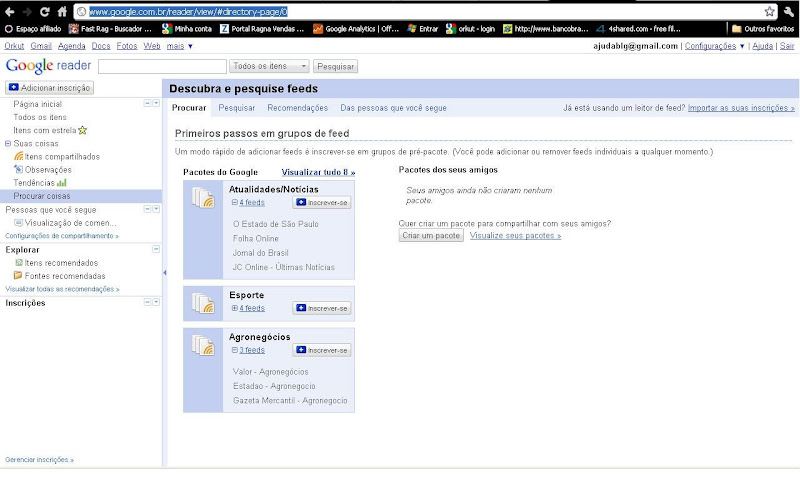This screenshot has width=800, height=484.
Task: Open the 4shared.com bookmark
Action: click(638, 29)
